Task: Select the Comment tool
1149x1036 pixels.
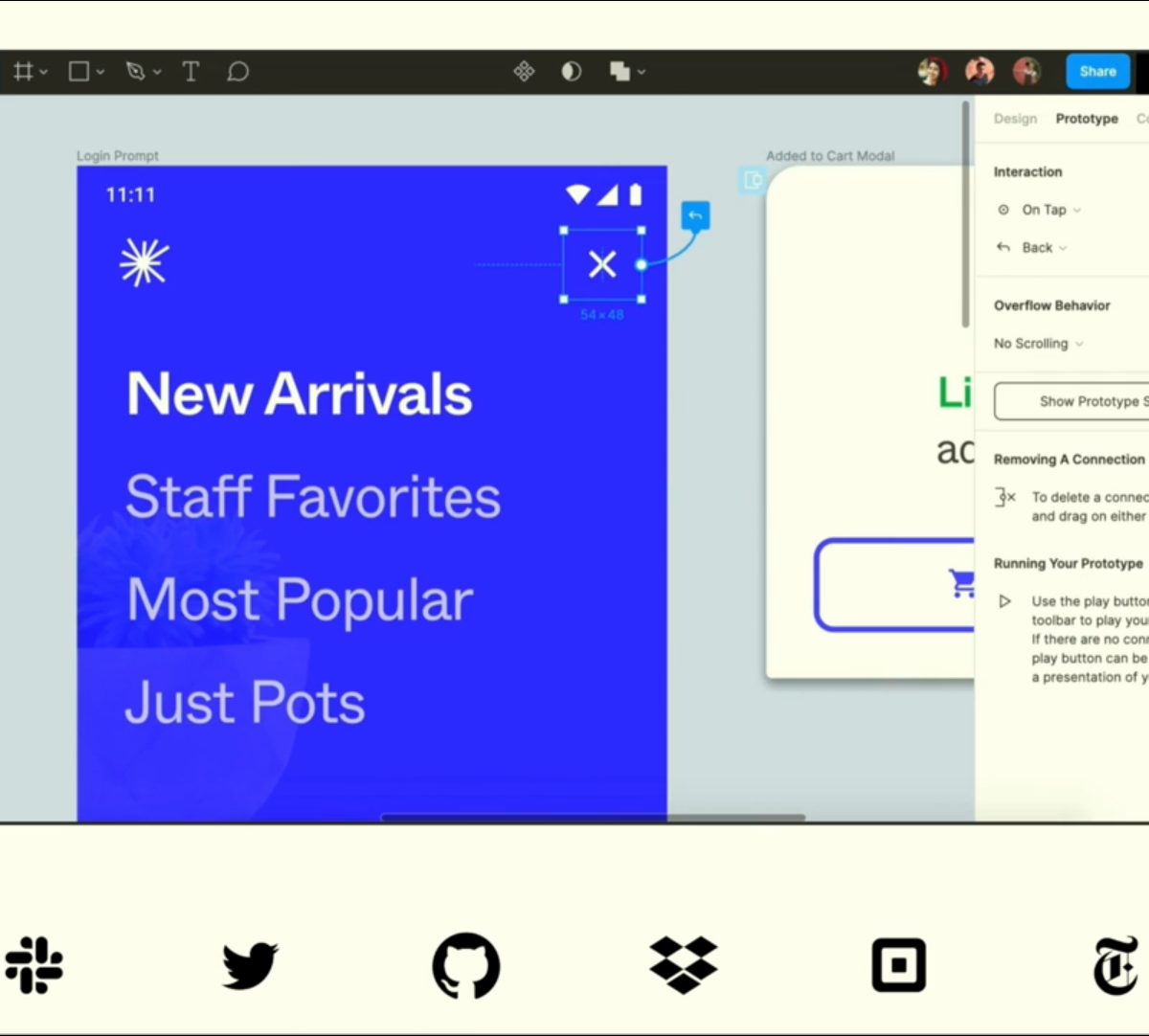Action: coord(237,72)
